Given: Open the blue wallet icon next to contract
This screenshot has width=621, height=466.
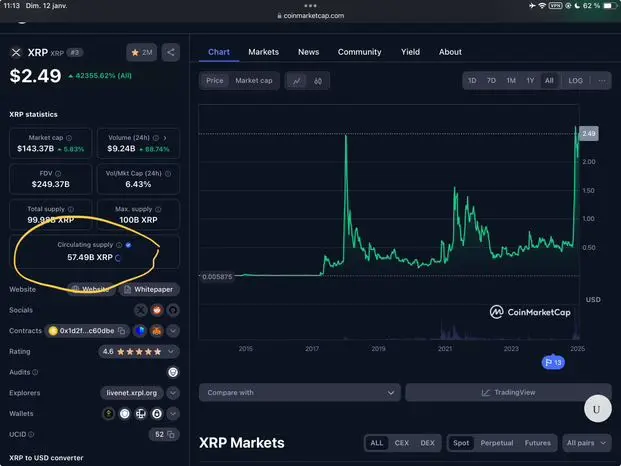Looking at the screenshot, I should pos(140,331).
